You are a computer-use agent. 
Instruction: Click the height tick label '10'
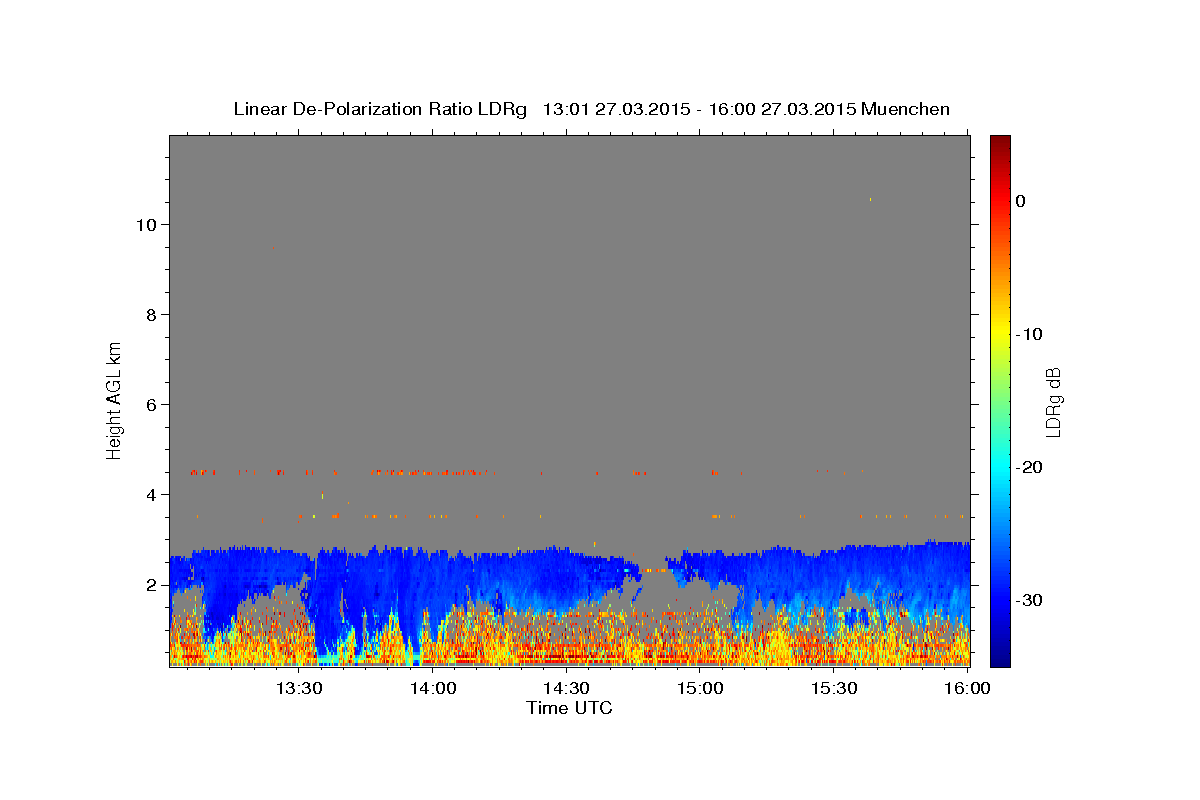pos(147,225)
